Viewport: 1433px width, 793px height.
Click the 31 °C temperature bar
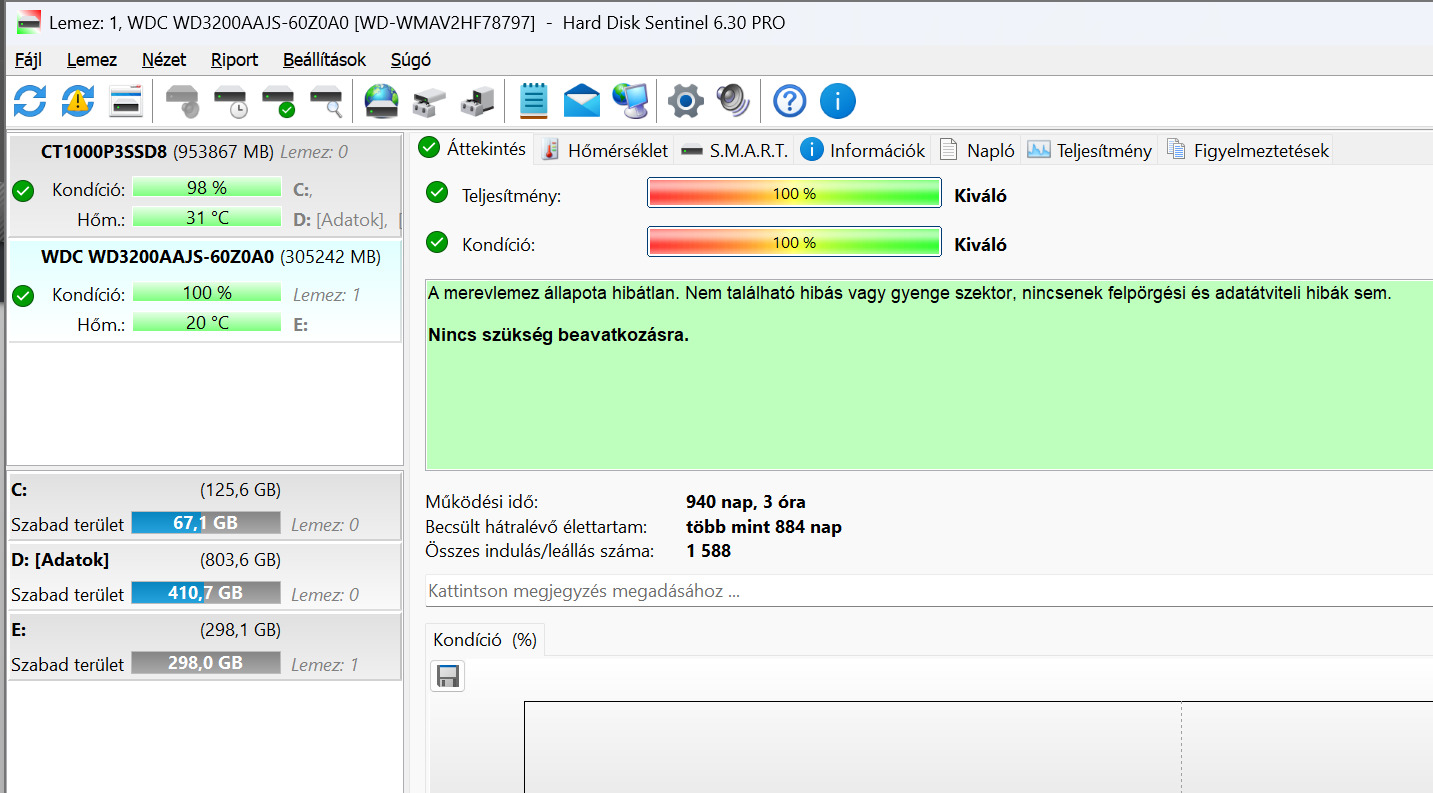coord(207,217)
